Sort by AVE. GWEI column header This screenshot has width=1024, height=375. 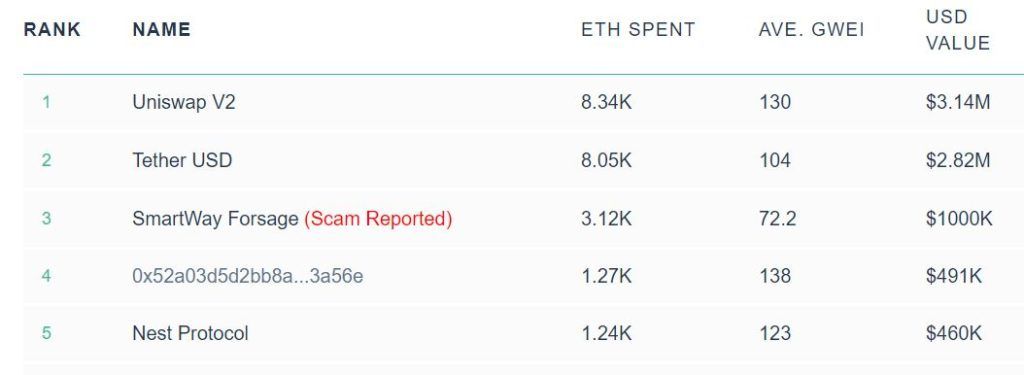point(811,29)
